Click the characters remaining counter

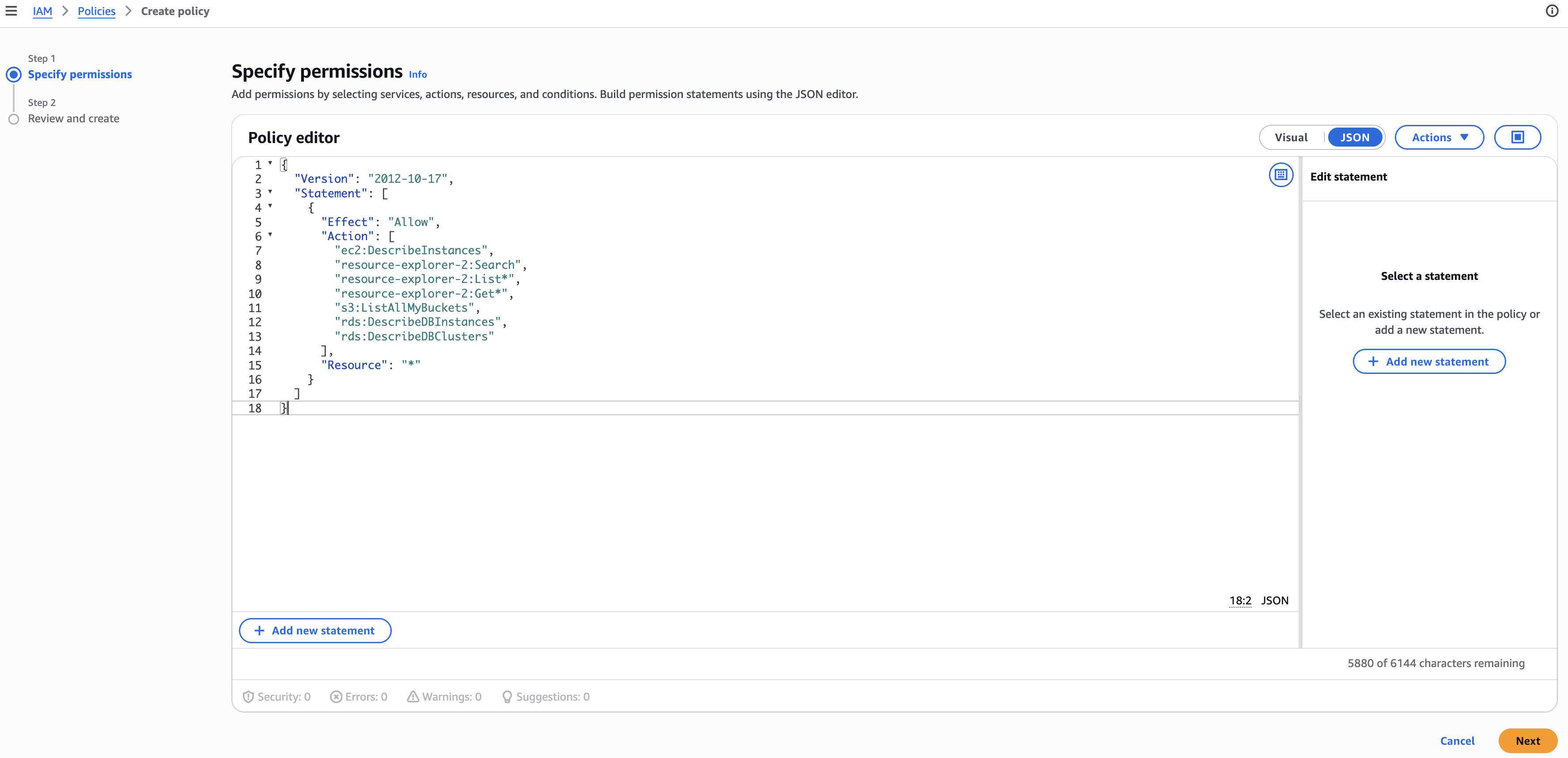(x=1436, y=663)
